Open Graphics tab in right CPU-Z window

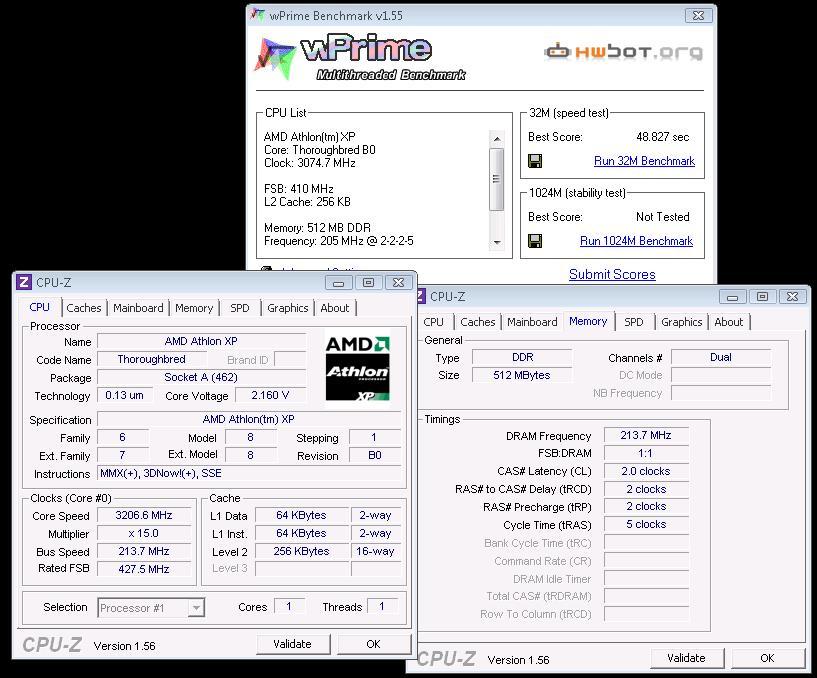click(x=682, y=322)
